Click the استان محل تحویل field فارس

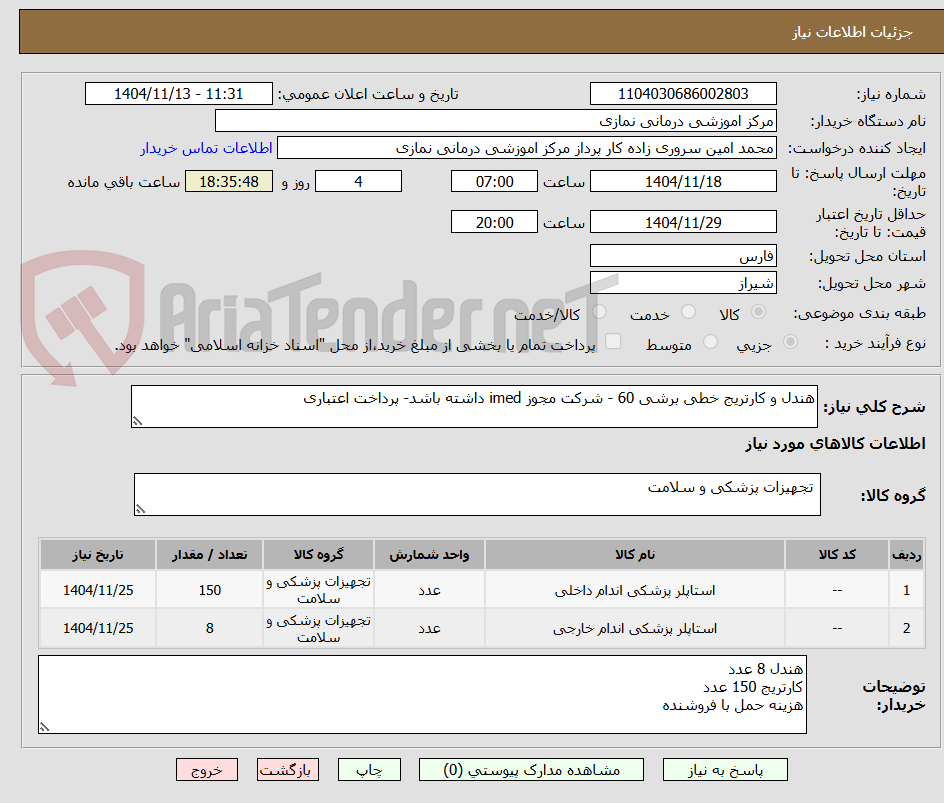tap(683, 256)
